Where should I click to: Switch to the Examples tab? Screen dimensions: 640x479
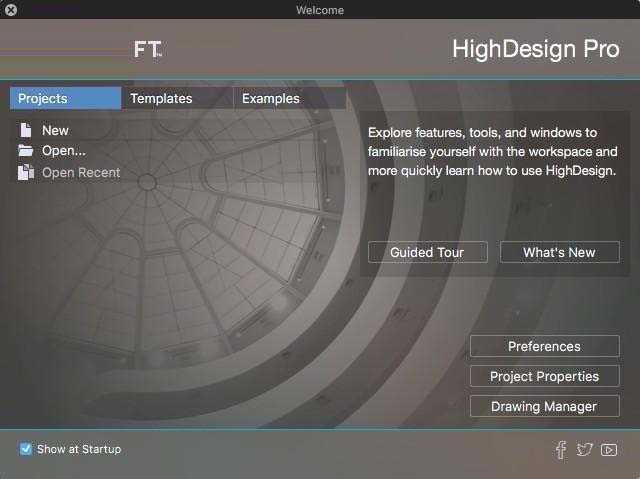[x=289, y=98]
